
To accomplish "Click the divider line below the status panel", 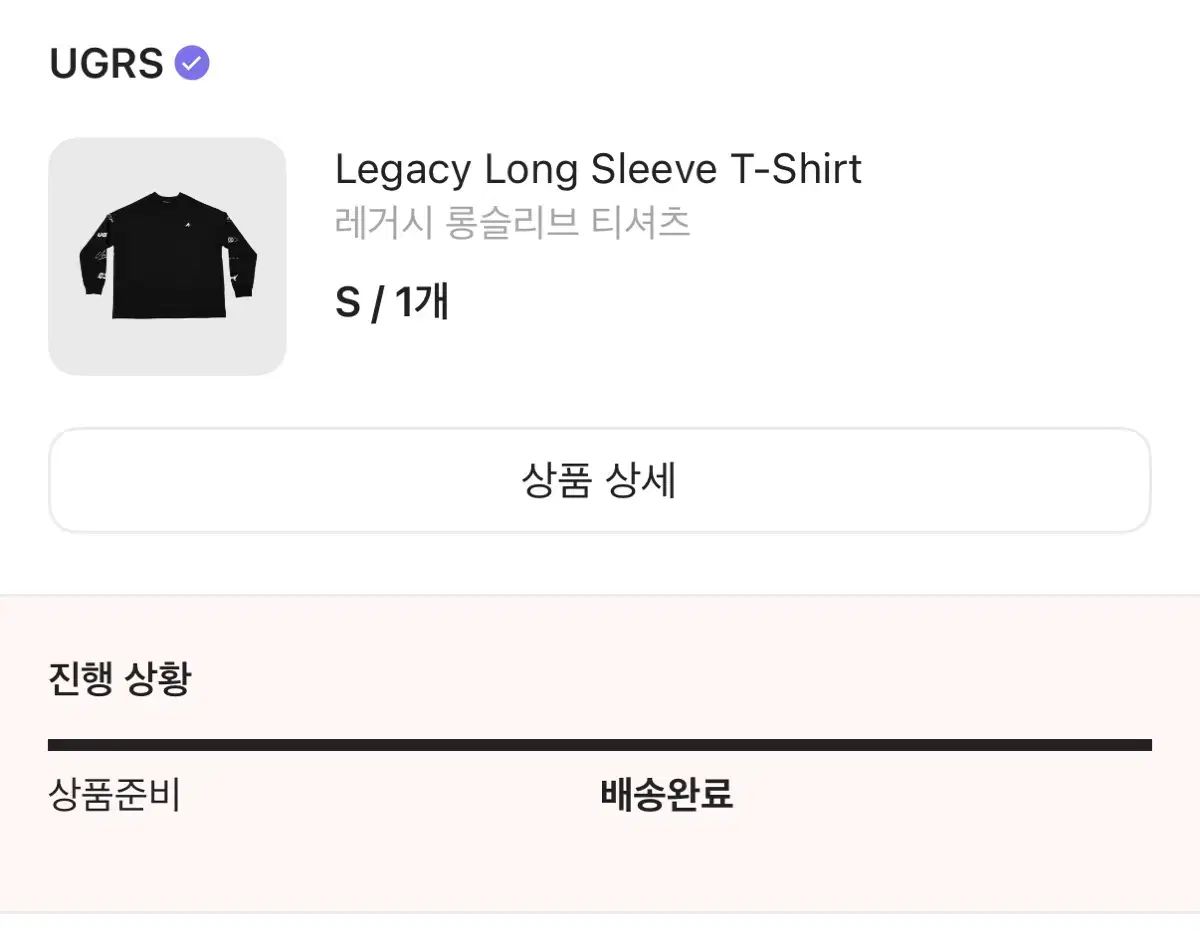I will (x=600, y=911).
